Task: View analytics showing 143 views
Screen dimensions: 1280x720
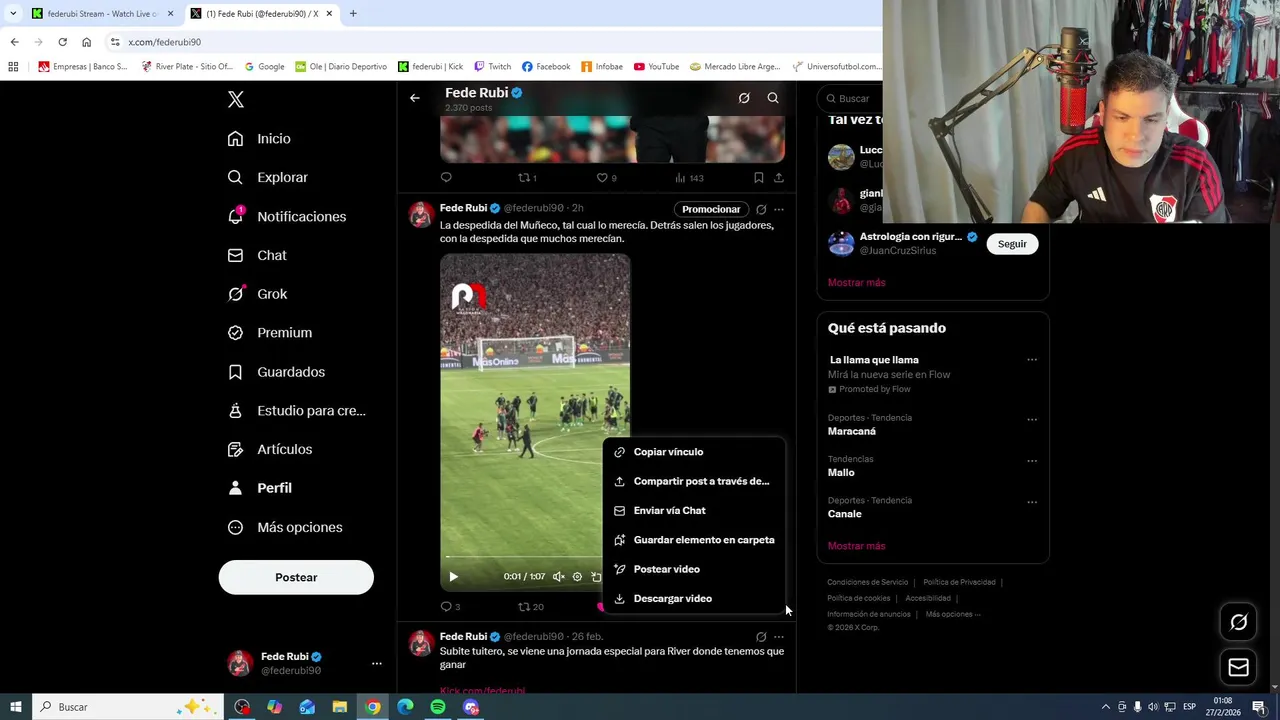Action: pyautogui.click(x=689, y=178)
